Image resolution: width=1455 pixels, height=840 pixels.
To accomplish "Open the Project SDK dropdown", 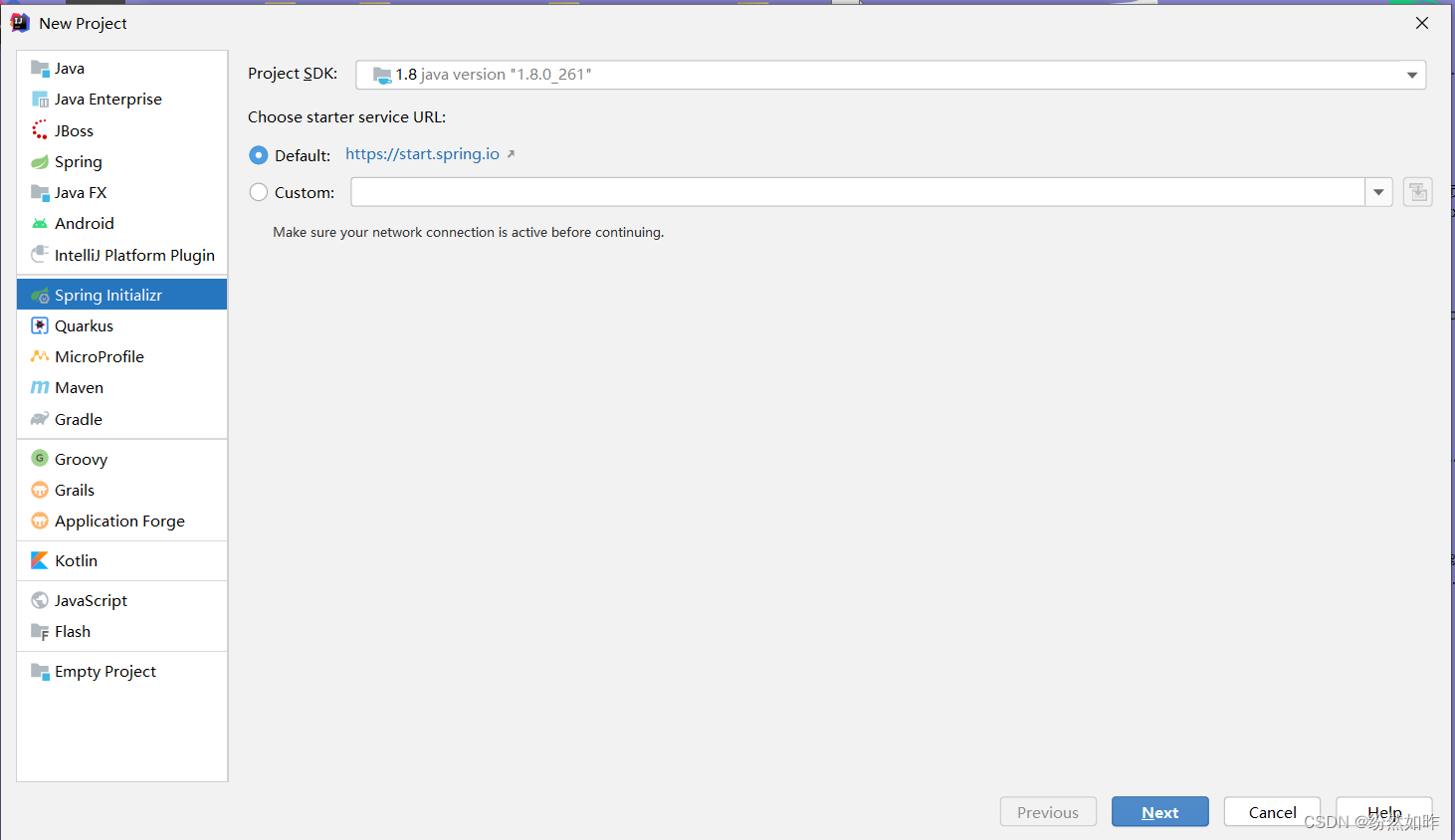I will [x=1411, y=74].
